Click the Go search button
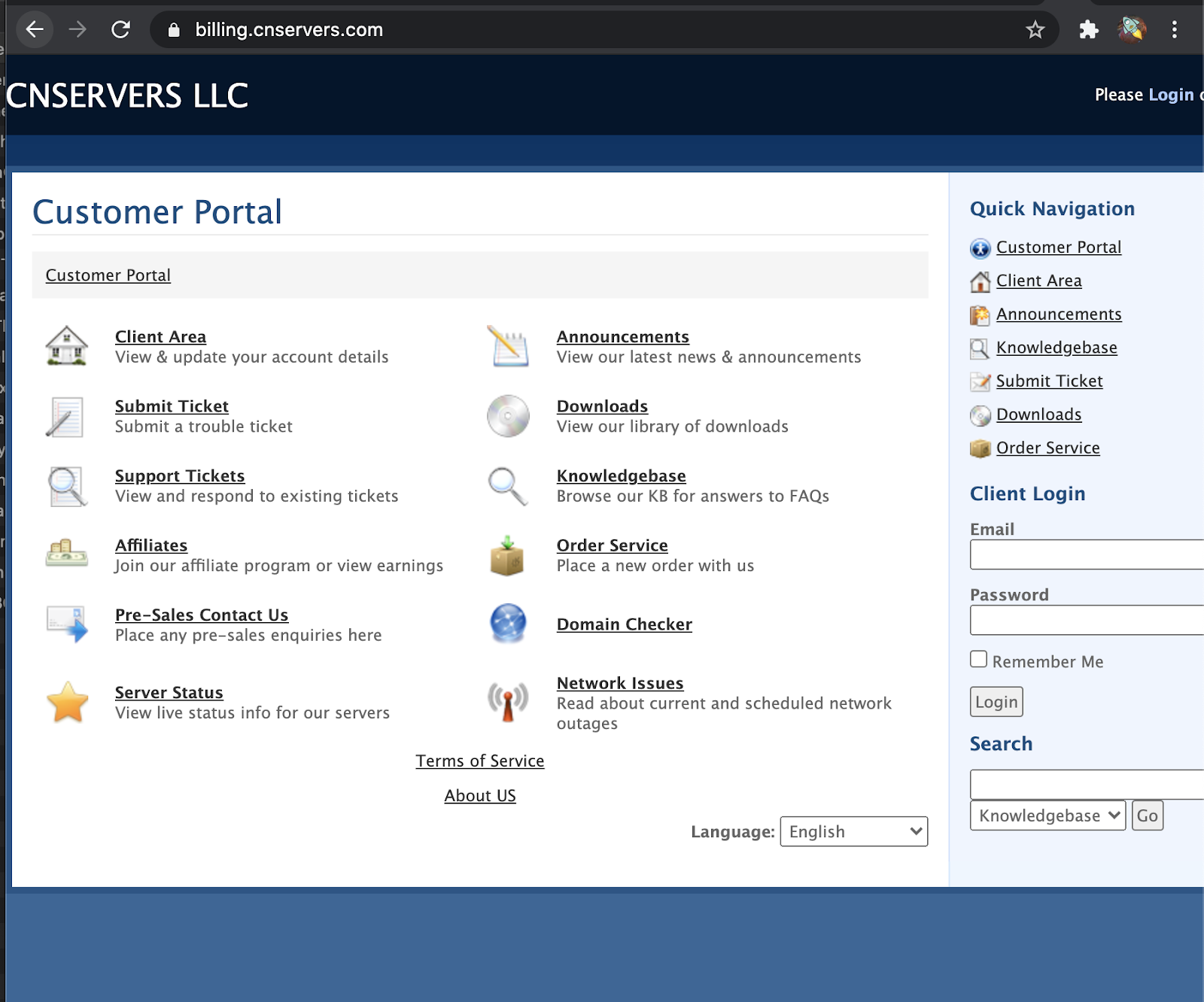This screenshot has height=1002, width=1204. click(1148, 815)
